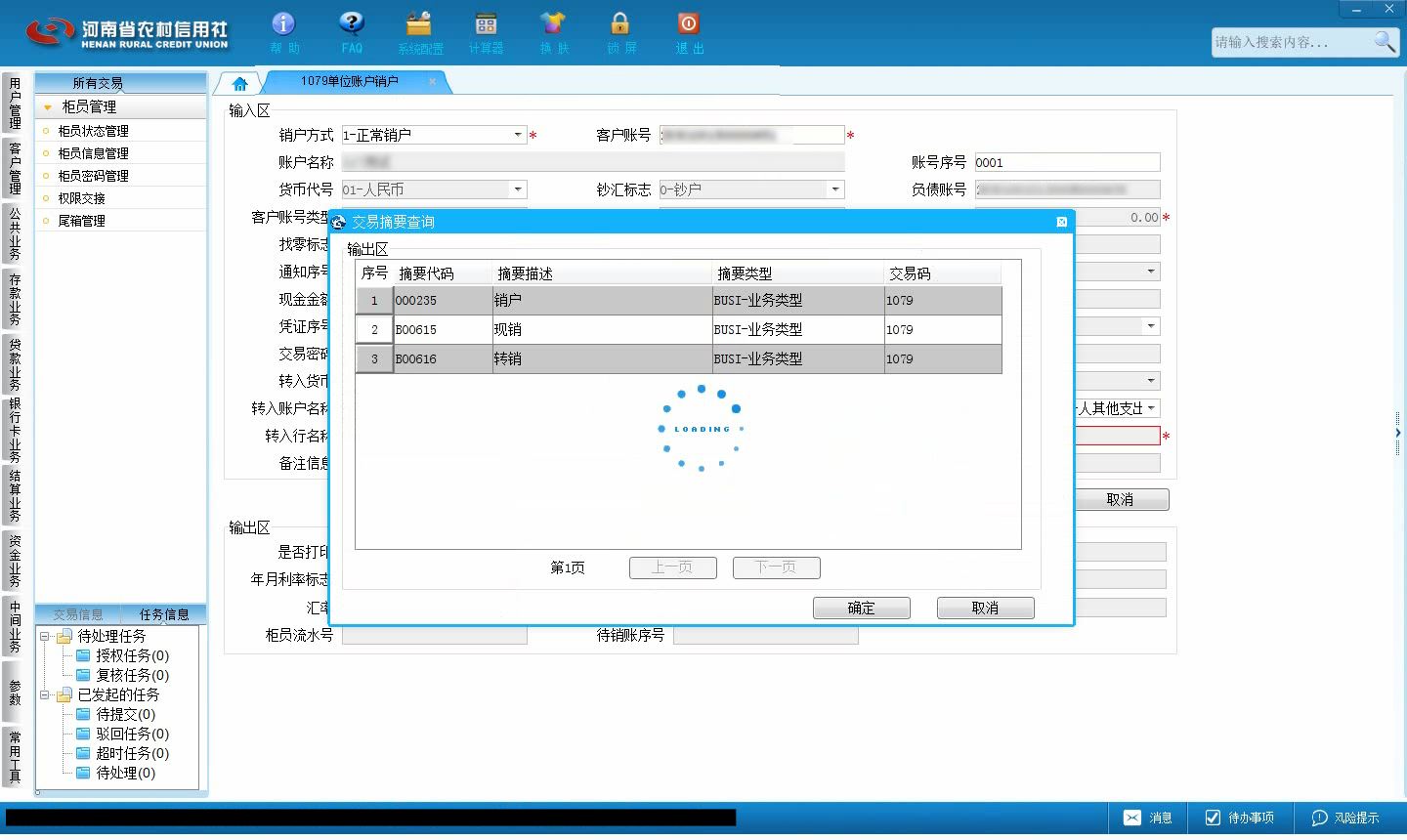Open the 客户管理 side tab
Viewport: 1407px width, 840px height.
point(14,168)
